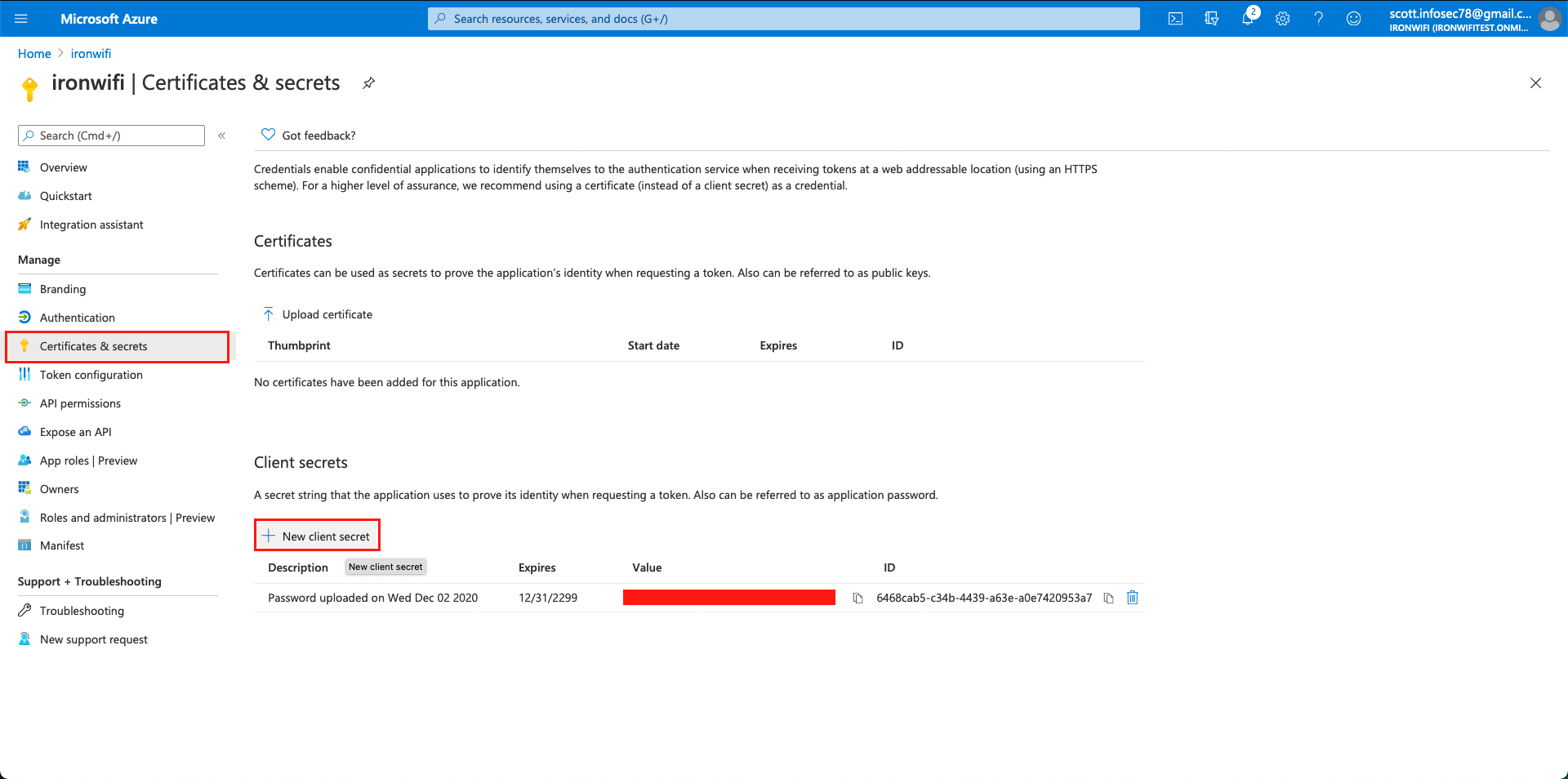Collapse the left navigation with the chevron
The height and width of the screenshot is (779, 1568).
click(221, 136)
